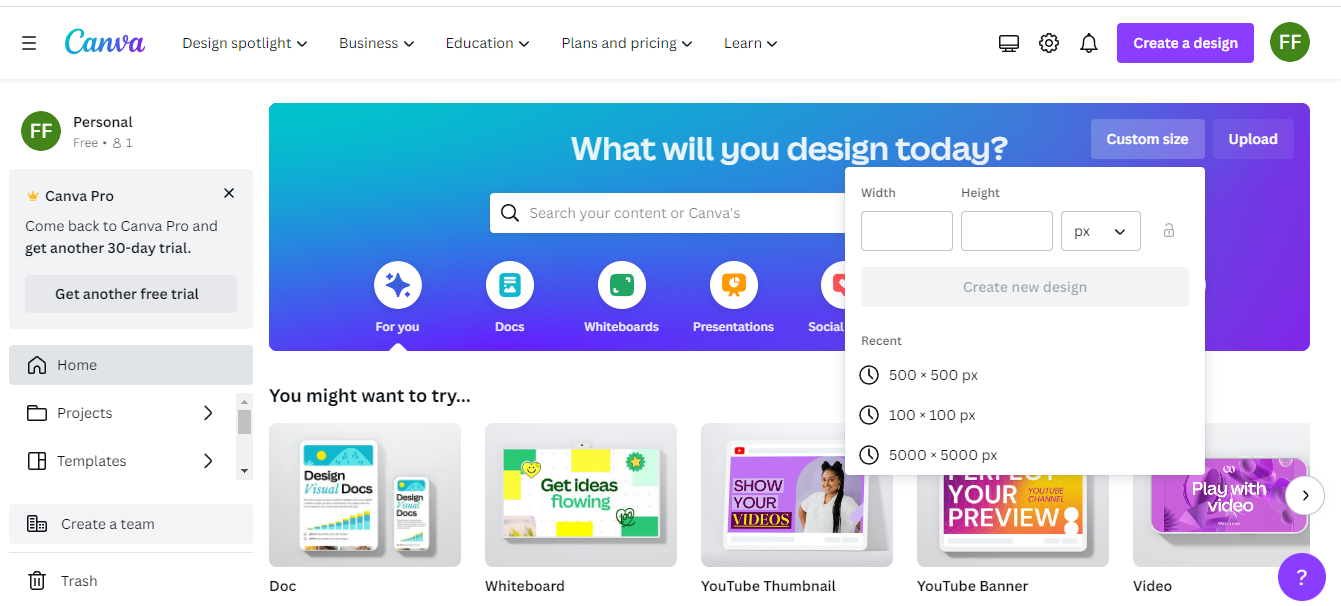Click the desktop app monitor icon
The image size is (1341, 606).
(x=1009, y=43)
